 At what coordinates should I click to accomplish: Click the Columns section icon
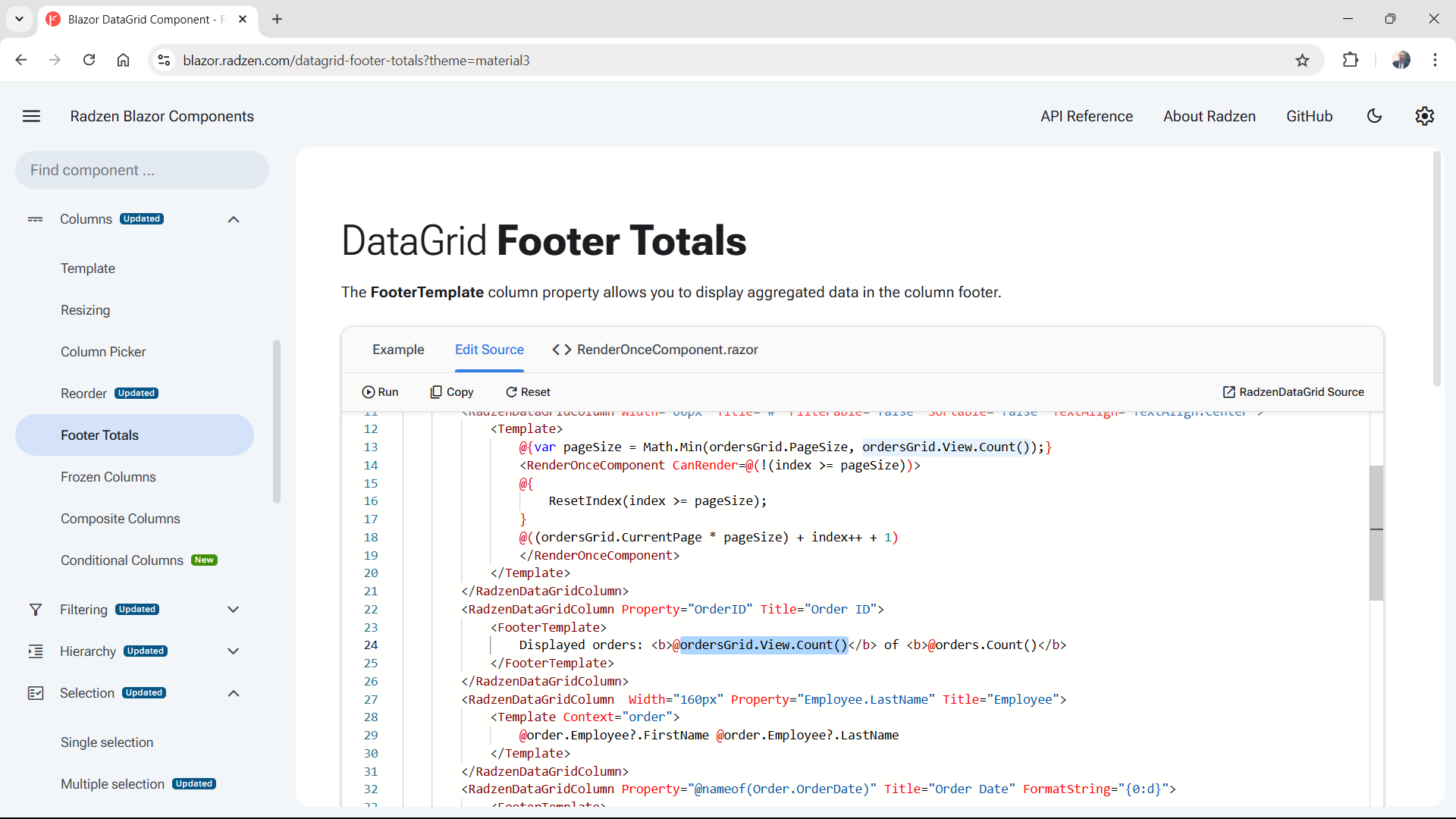coord(36,219)
